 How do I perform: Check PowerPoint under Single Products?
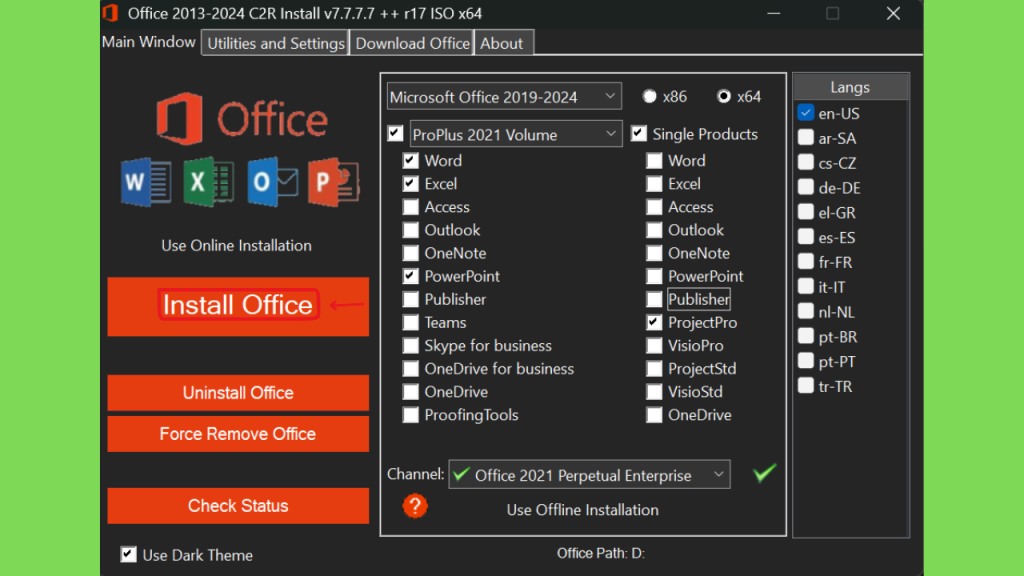click(x=654, y=276)
